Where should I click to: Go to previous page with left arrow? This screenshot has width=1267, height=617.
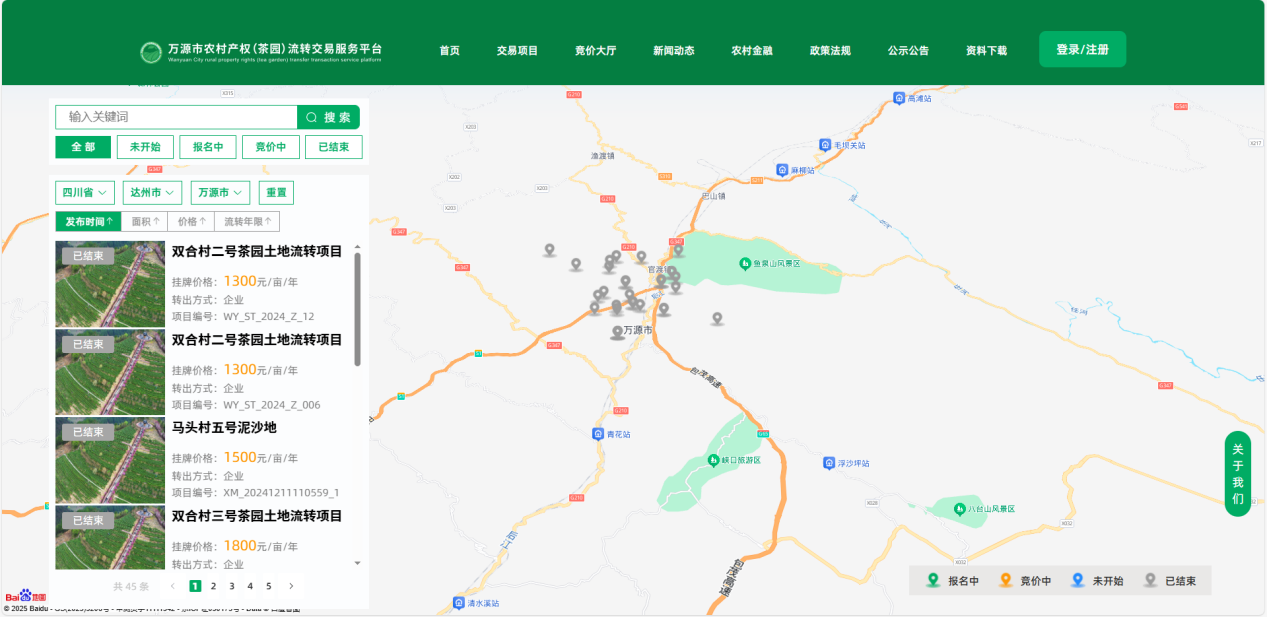173,586
